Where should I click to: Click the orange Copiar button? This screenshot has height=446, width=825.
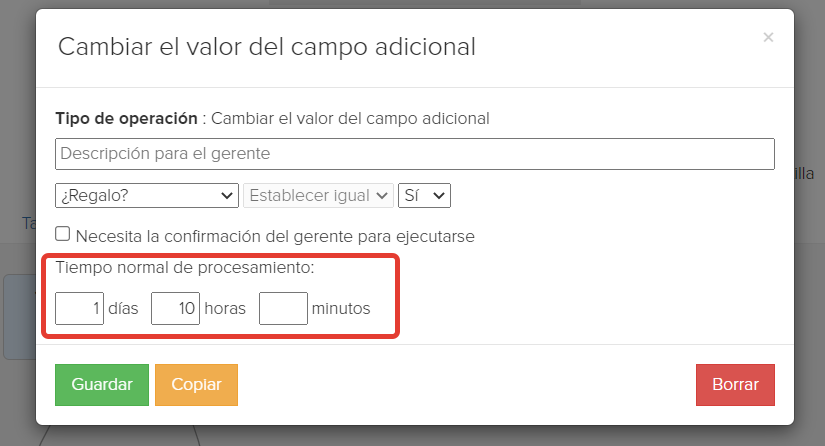pyautogui.click(x=196, y=385)
